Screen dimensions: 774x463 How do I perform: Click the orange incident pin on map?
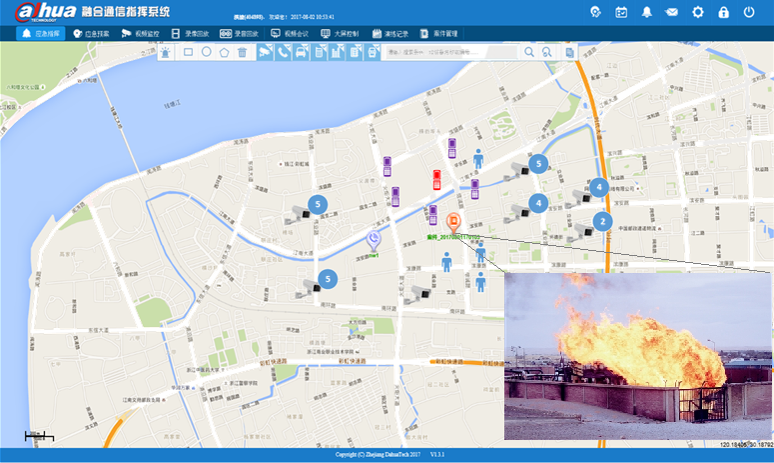453,222
